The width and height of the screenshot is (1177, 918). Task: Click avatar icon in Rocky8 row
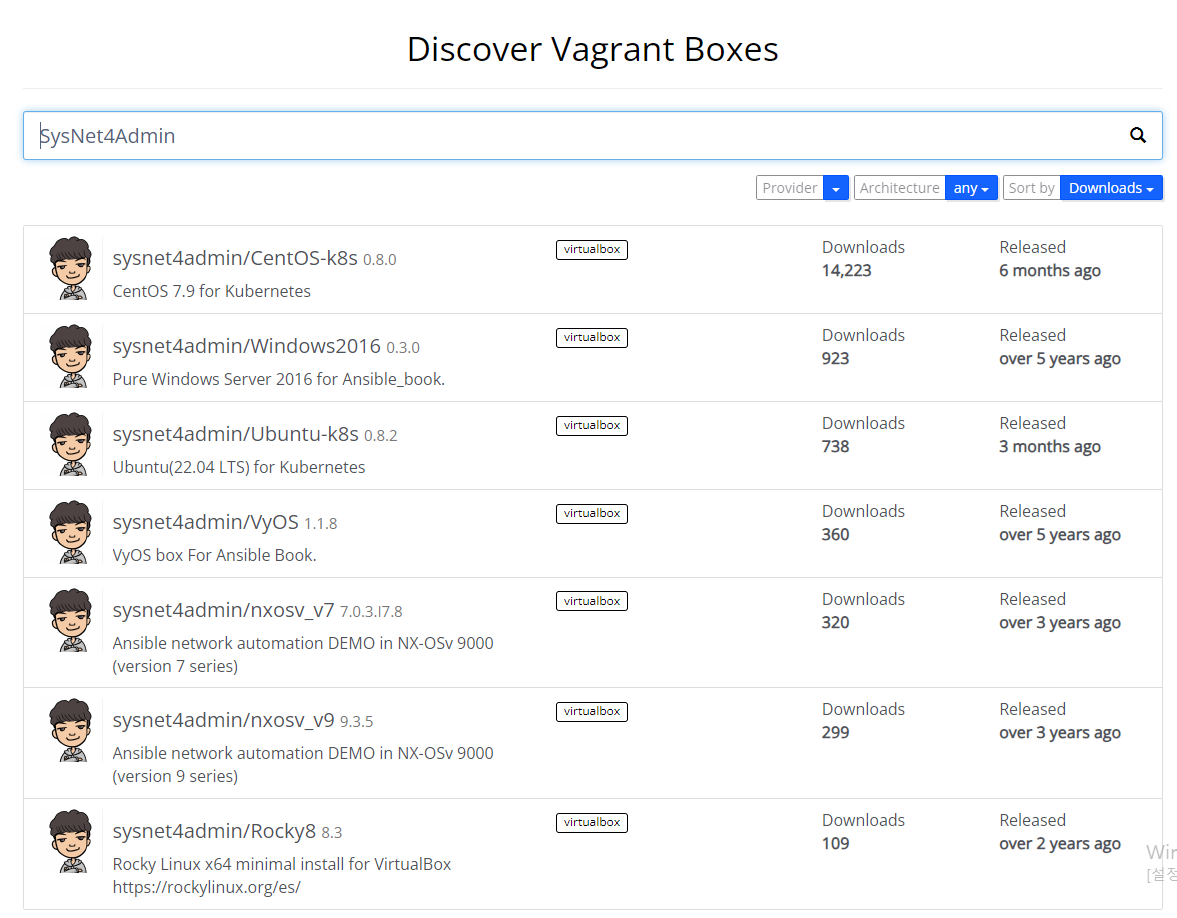point(71,841)
